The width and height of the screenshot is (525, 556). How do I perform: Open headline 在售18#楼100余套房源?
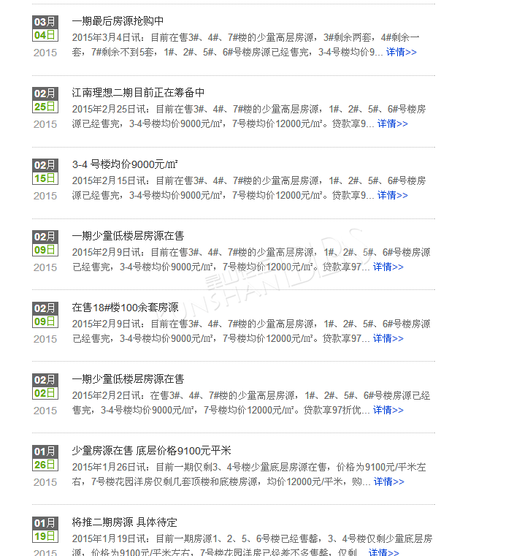125,307
